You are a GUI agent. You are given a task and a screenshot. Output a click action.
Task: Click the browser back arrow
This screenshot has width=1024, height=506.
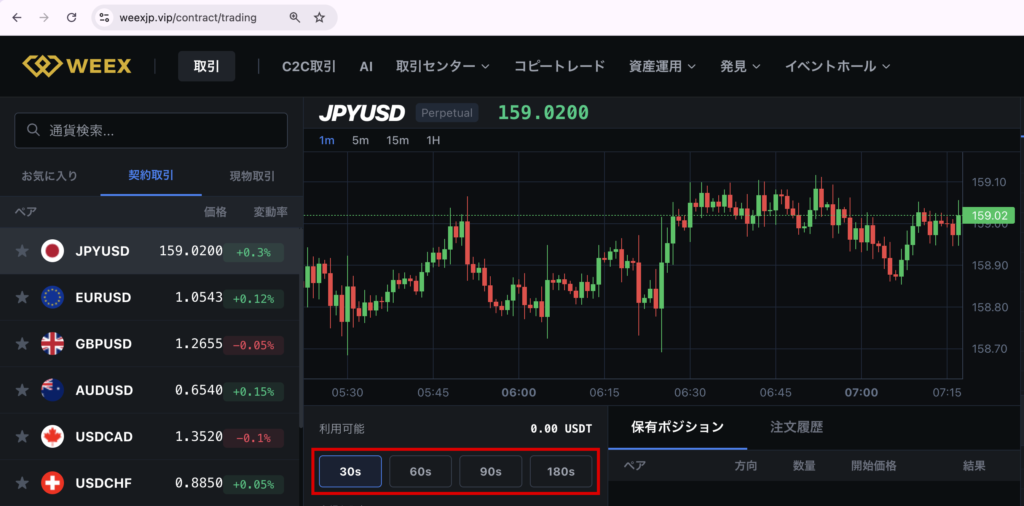point(17,18)
